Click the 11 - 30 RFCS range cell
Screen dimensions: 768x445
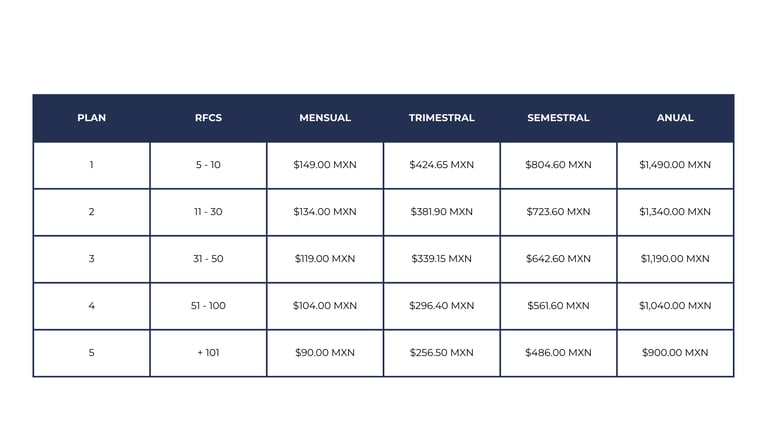[x=208, y=212]
